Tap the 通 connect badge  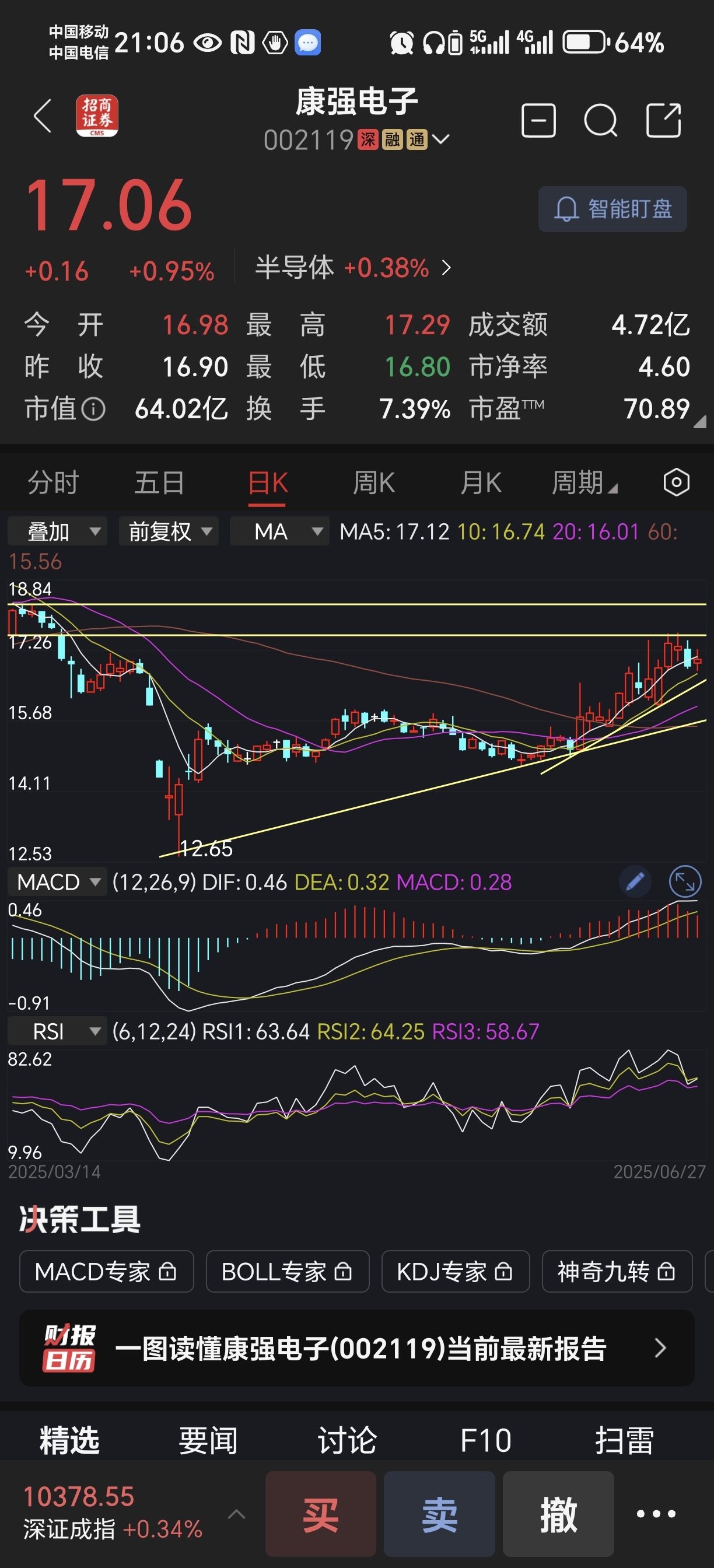coord(417,140)
